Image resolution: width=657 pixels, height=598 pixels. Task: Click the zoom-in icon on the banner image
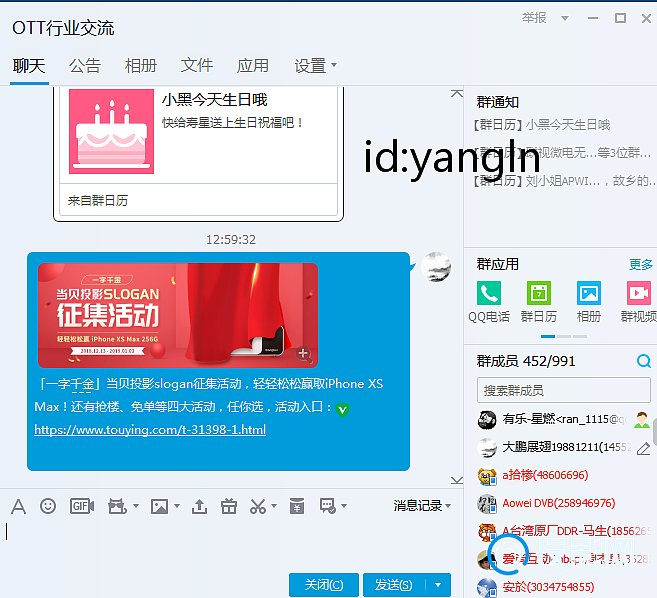(303, 354)
